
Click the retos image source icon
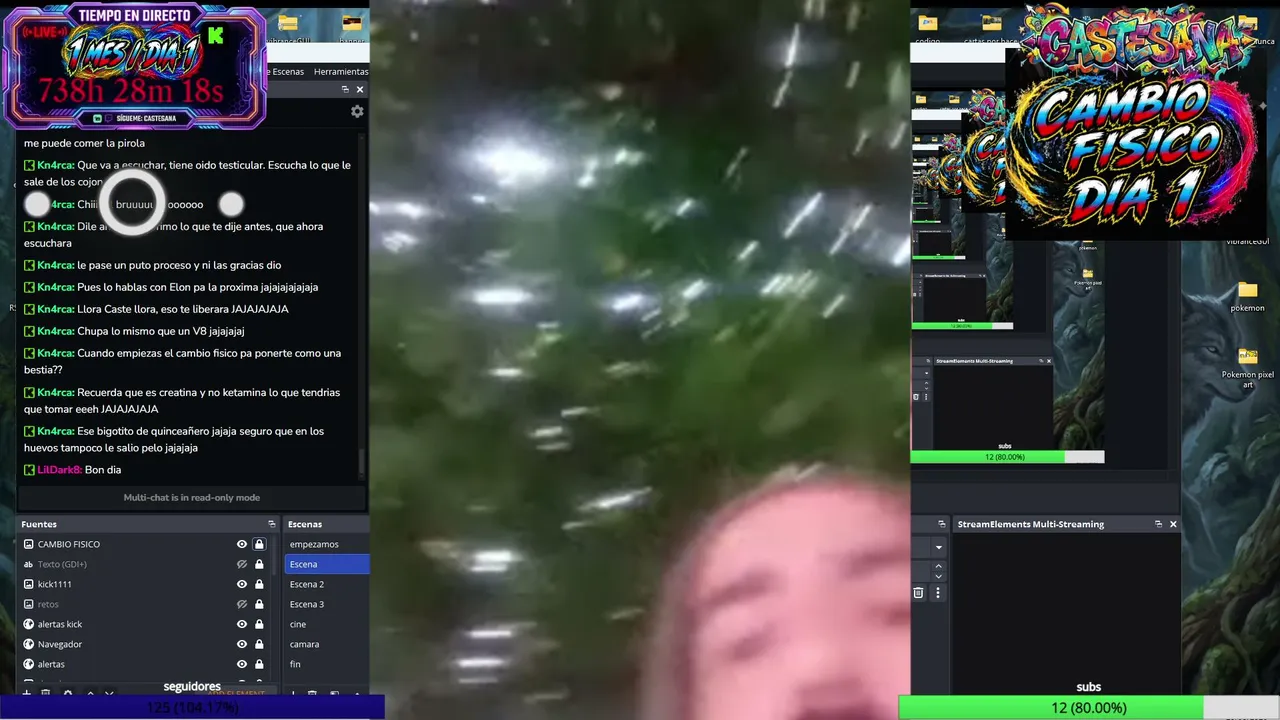(28, 604)
